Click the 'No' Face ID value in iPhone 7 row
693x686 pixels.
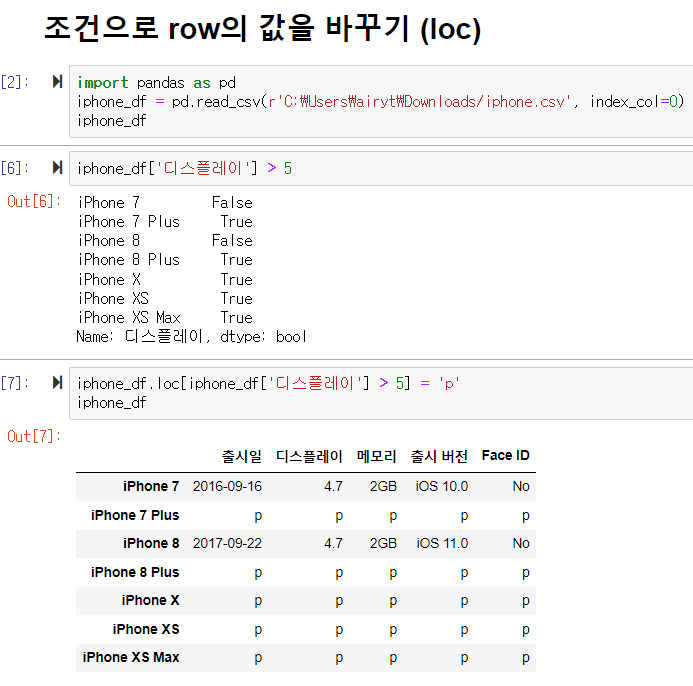click(521, 487)
